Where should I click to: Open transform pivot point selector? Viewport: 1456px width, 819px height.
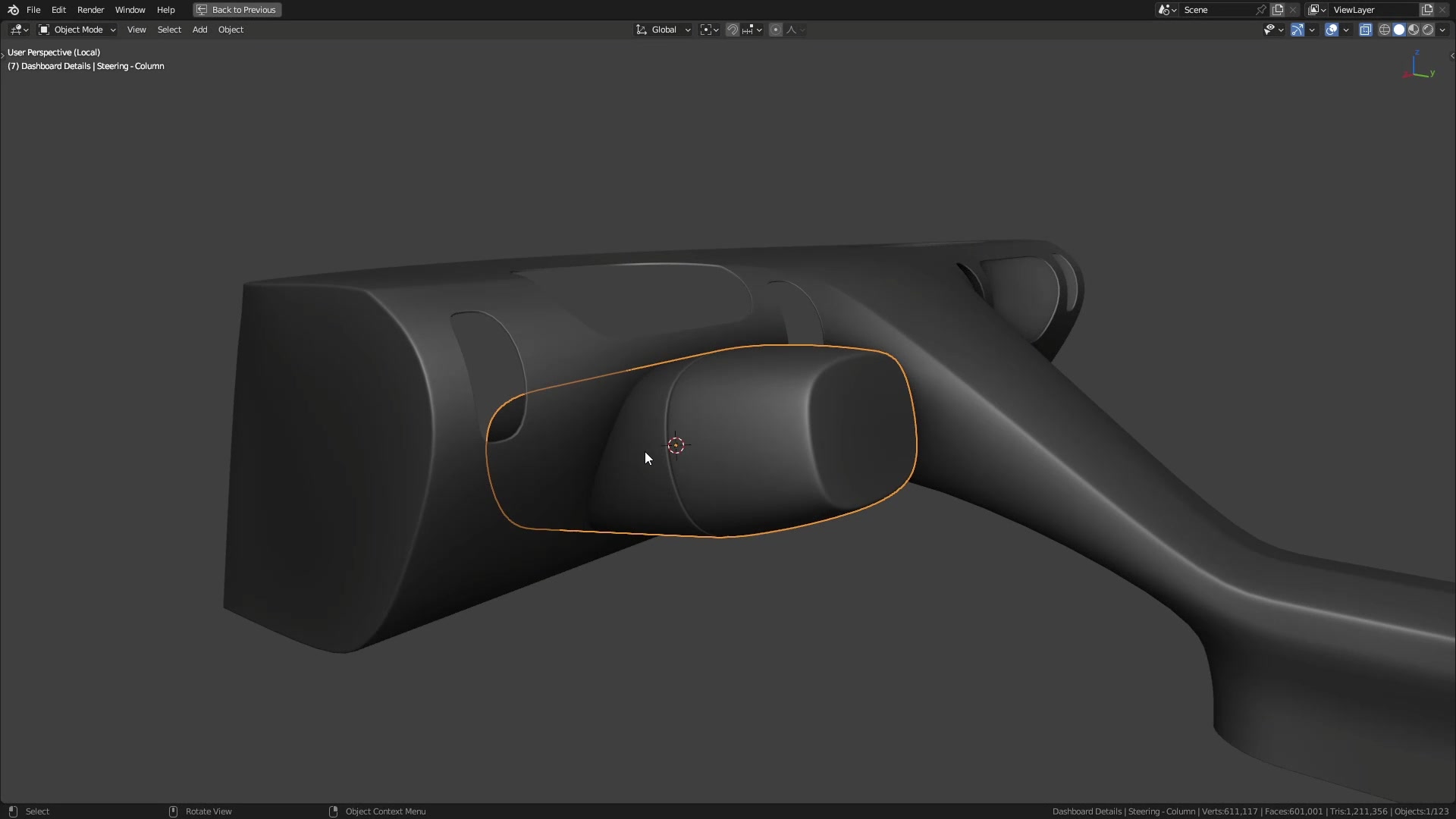pos(709,30)
